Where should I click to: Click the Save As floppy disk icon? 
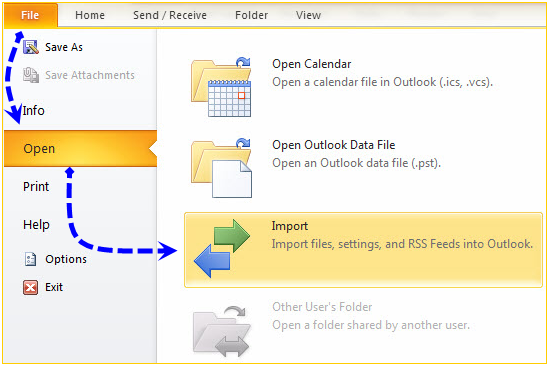pyautogui.click(x=31, y=47)
